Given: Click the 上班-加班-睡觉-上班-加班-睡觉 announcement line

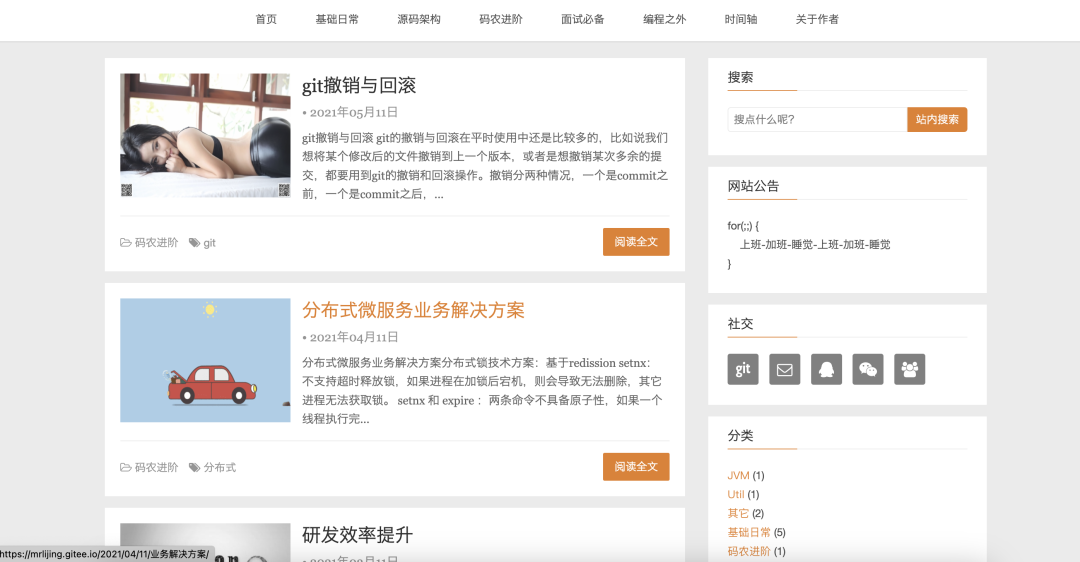Looking at the screenshot, I should [815, 244].
